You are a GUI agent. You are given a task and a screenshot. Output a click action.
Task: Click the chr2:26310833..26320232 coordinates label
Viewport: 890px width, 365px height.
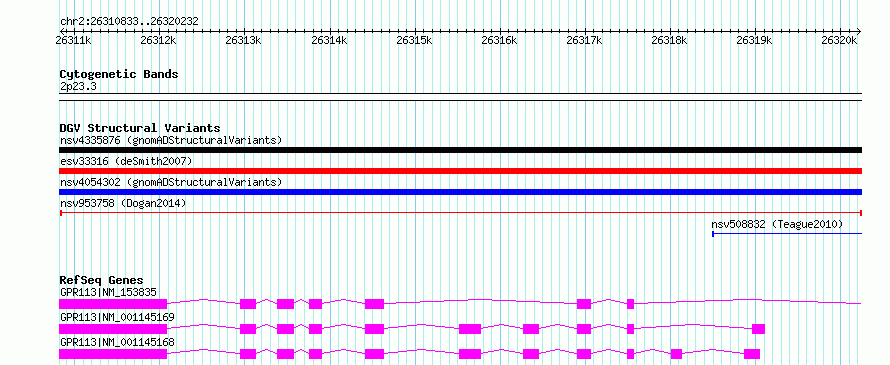[129, 22]
